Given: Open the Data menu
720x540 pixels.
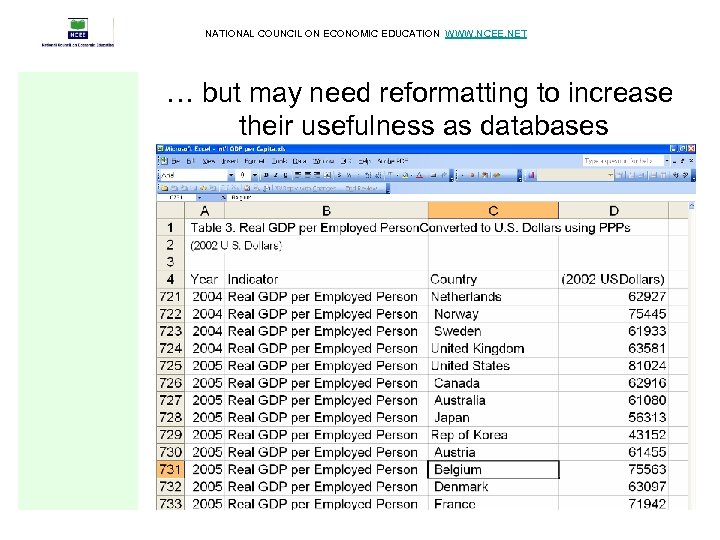Looking at the screenshot, I should [299, 161].
